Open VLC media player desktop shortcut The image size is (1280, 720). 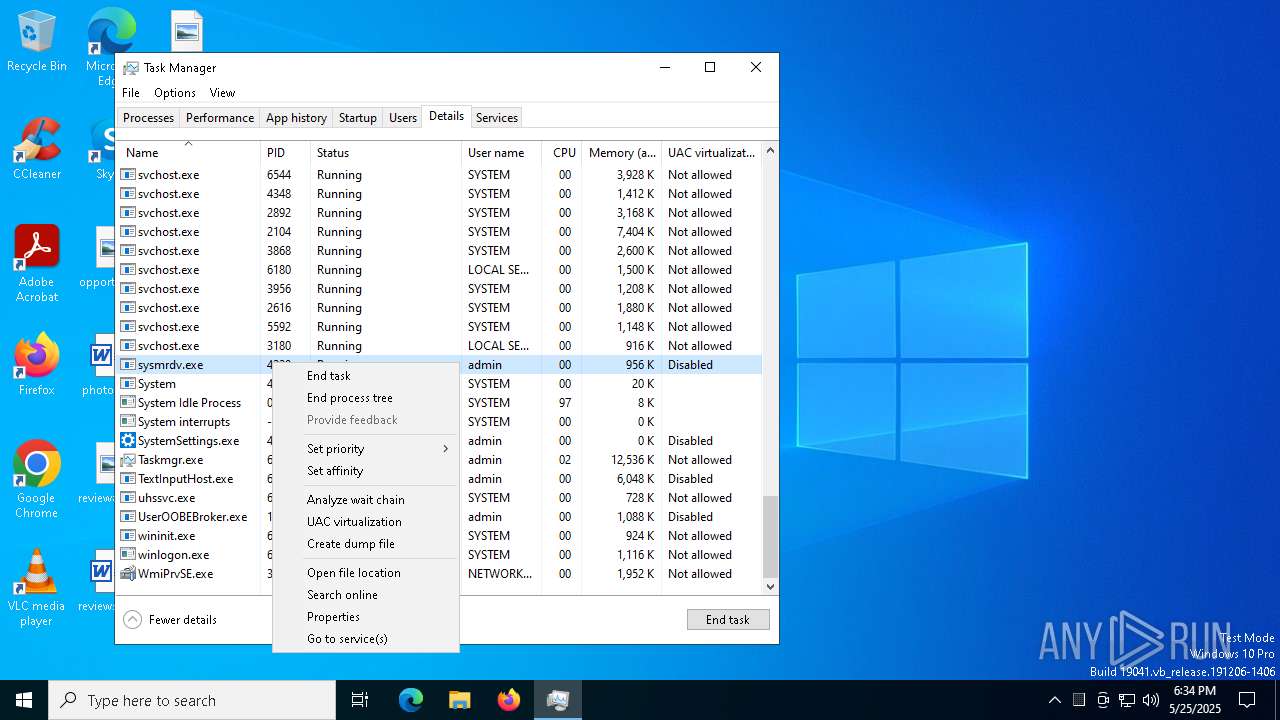[37, 588]
